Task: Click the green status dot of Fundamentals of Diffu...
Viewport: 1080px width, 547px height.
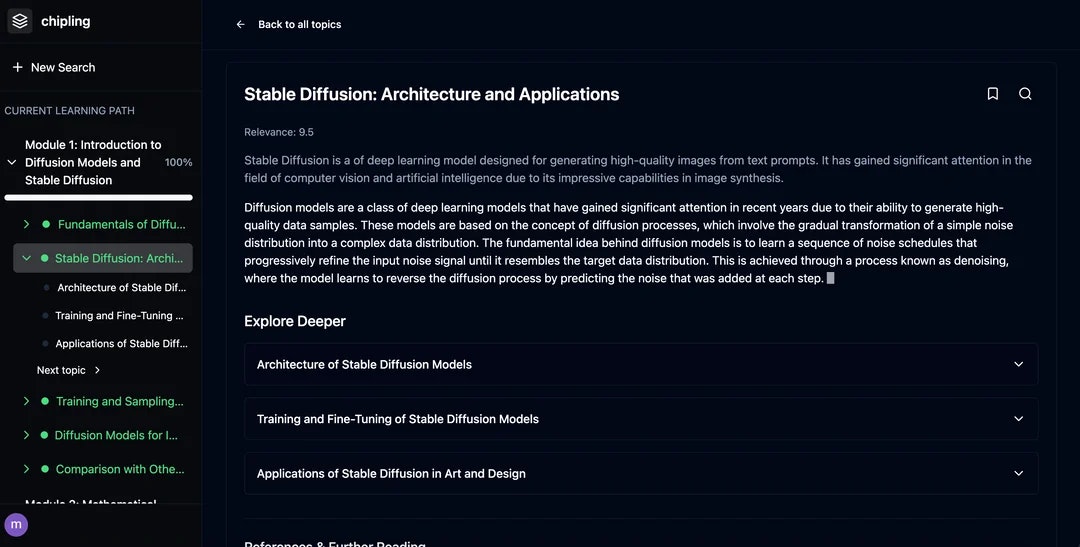Action: [46, 224]
